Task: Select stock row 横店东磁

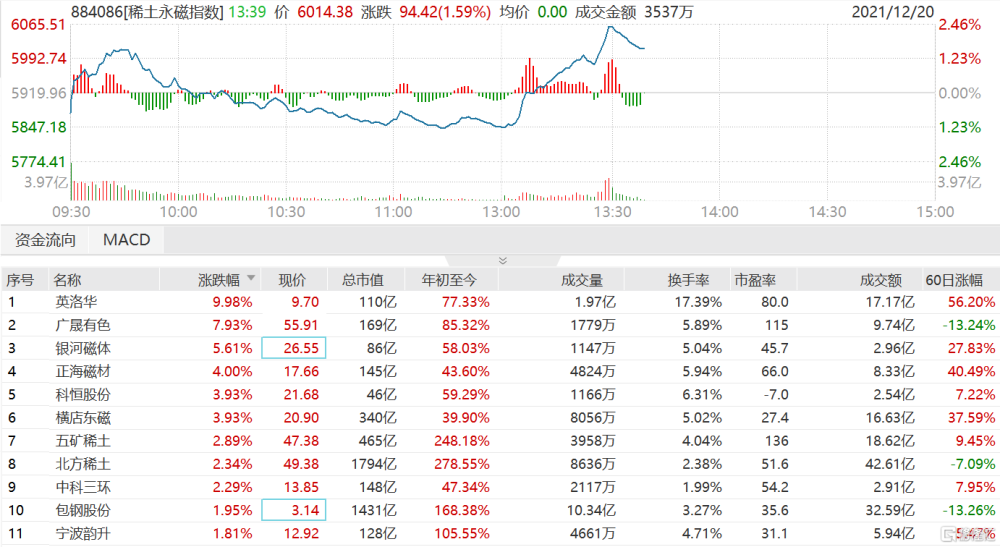Action: click(500, 418)
